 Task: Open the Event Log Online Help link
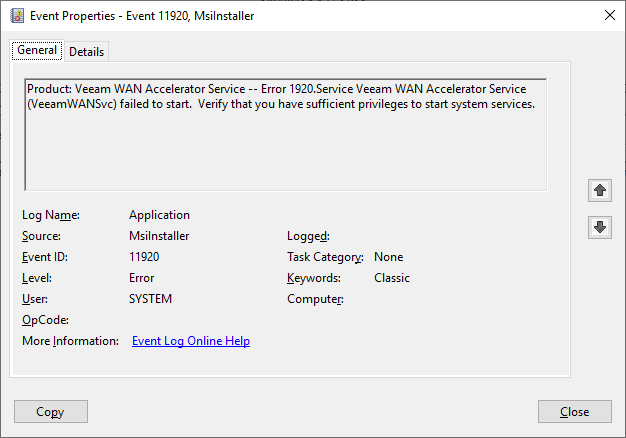click(191, 341)
